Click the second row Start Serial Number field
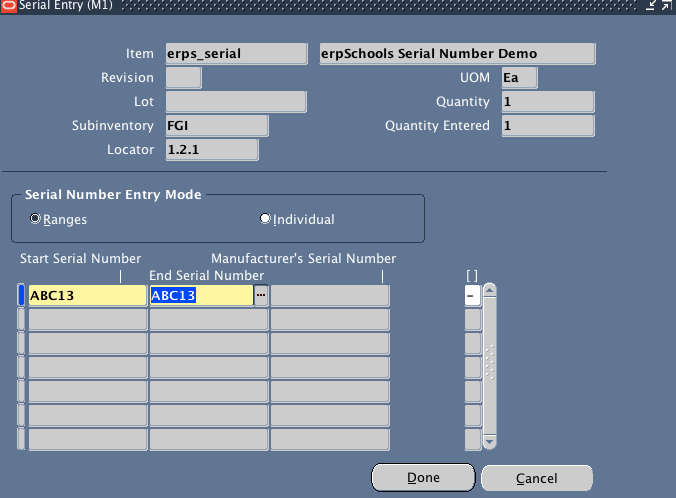 [88, 319]
